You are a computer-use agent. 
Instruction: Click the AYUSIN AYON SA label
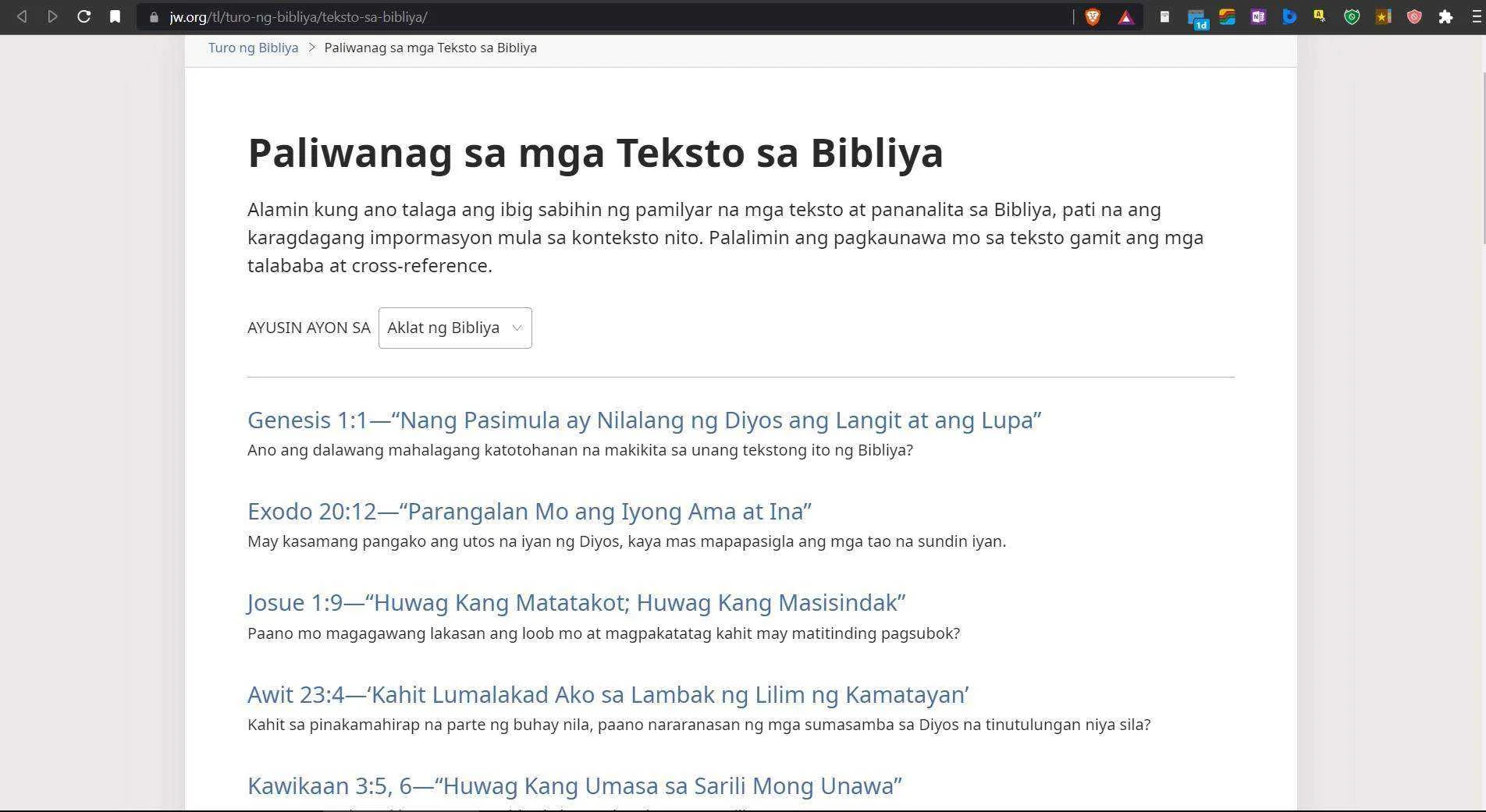308,328
